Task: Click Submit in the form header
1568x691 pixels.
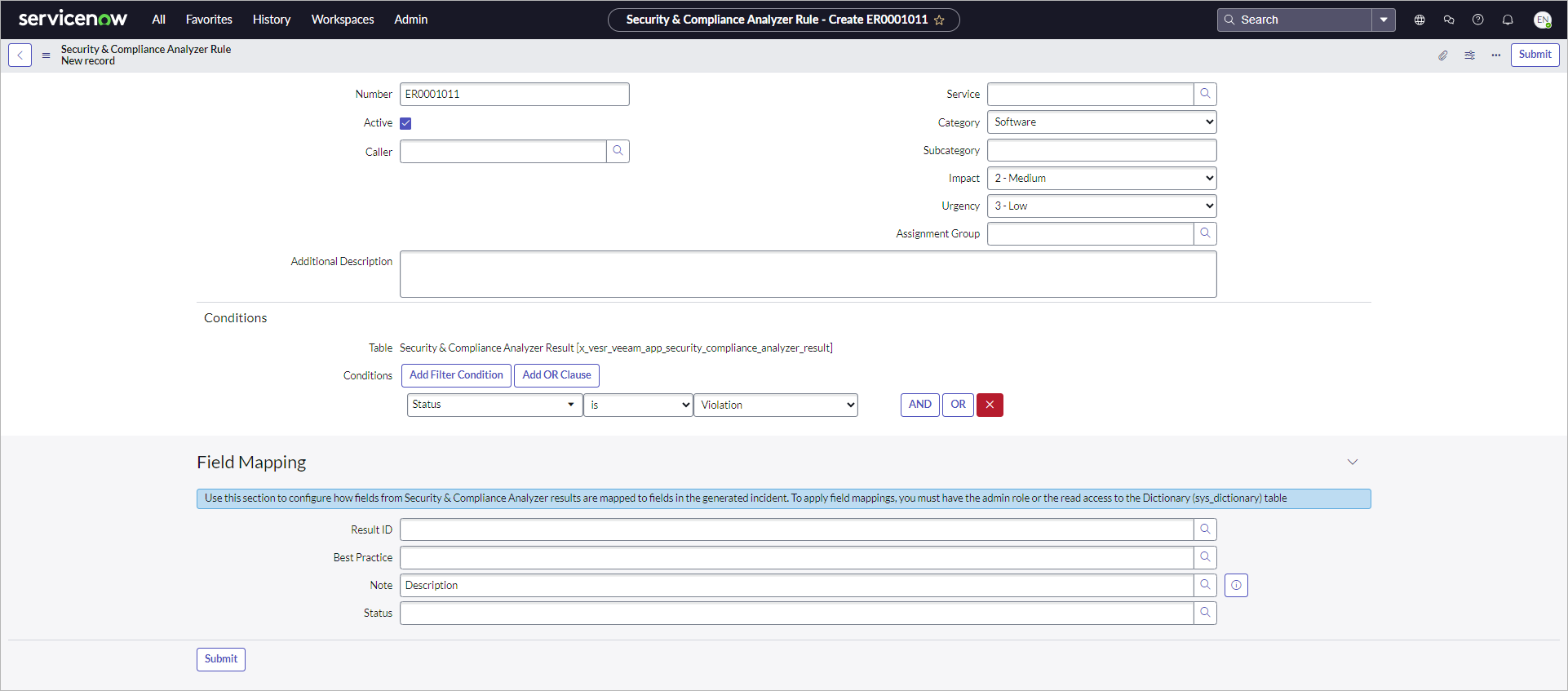Action: 1535,55
